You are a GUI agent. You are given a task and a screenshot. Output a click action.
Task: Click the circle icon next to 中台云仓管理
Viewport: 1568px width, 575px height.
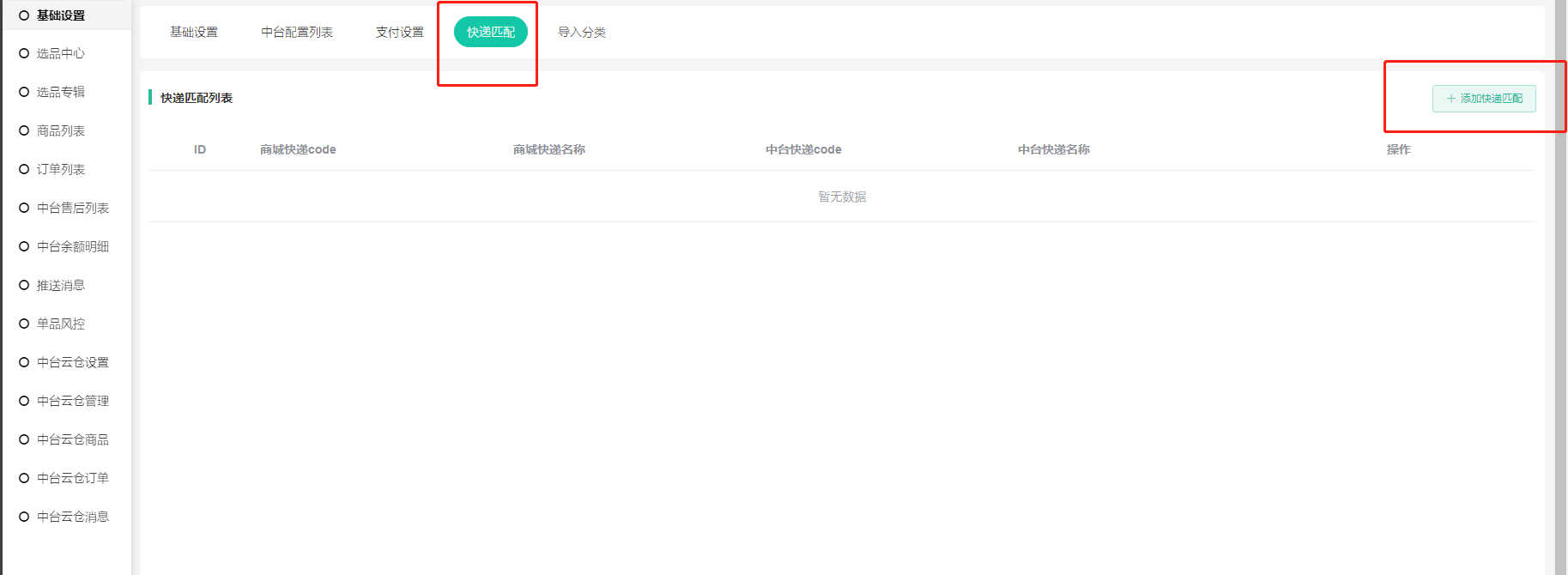coord(24,401)
